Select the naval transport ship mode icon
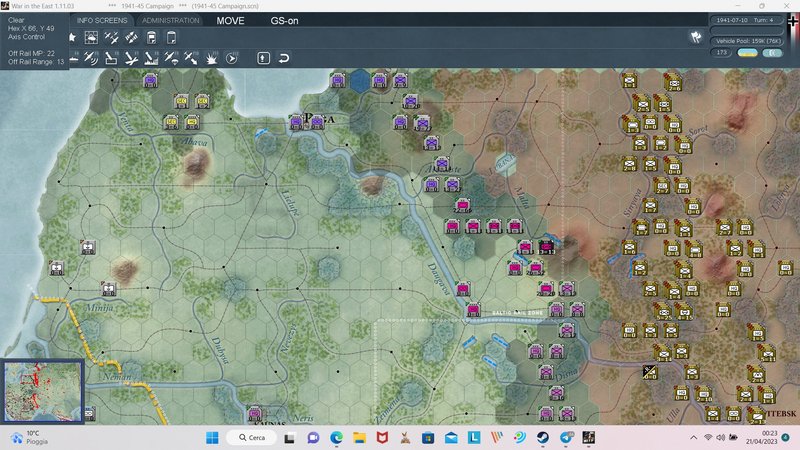The height and width of the screenshot is (450, 800). pyautogui.click(x=74, y=58)
